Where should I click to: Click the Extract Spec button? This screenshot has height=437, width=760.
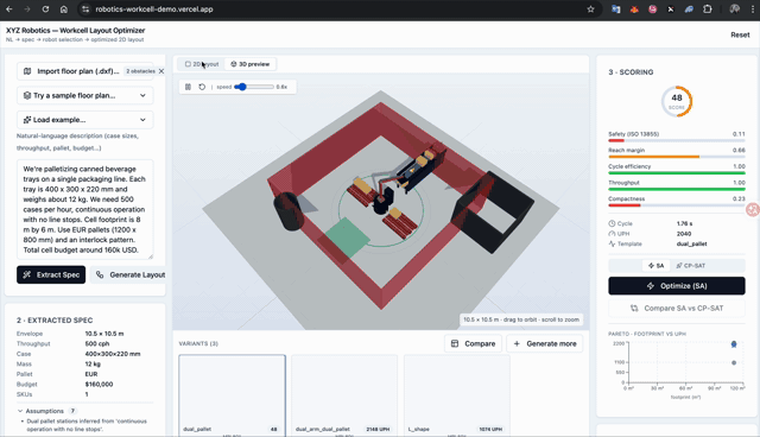(x=51, y=275)
